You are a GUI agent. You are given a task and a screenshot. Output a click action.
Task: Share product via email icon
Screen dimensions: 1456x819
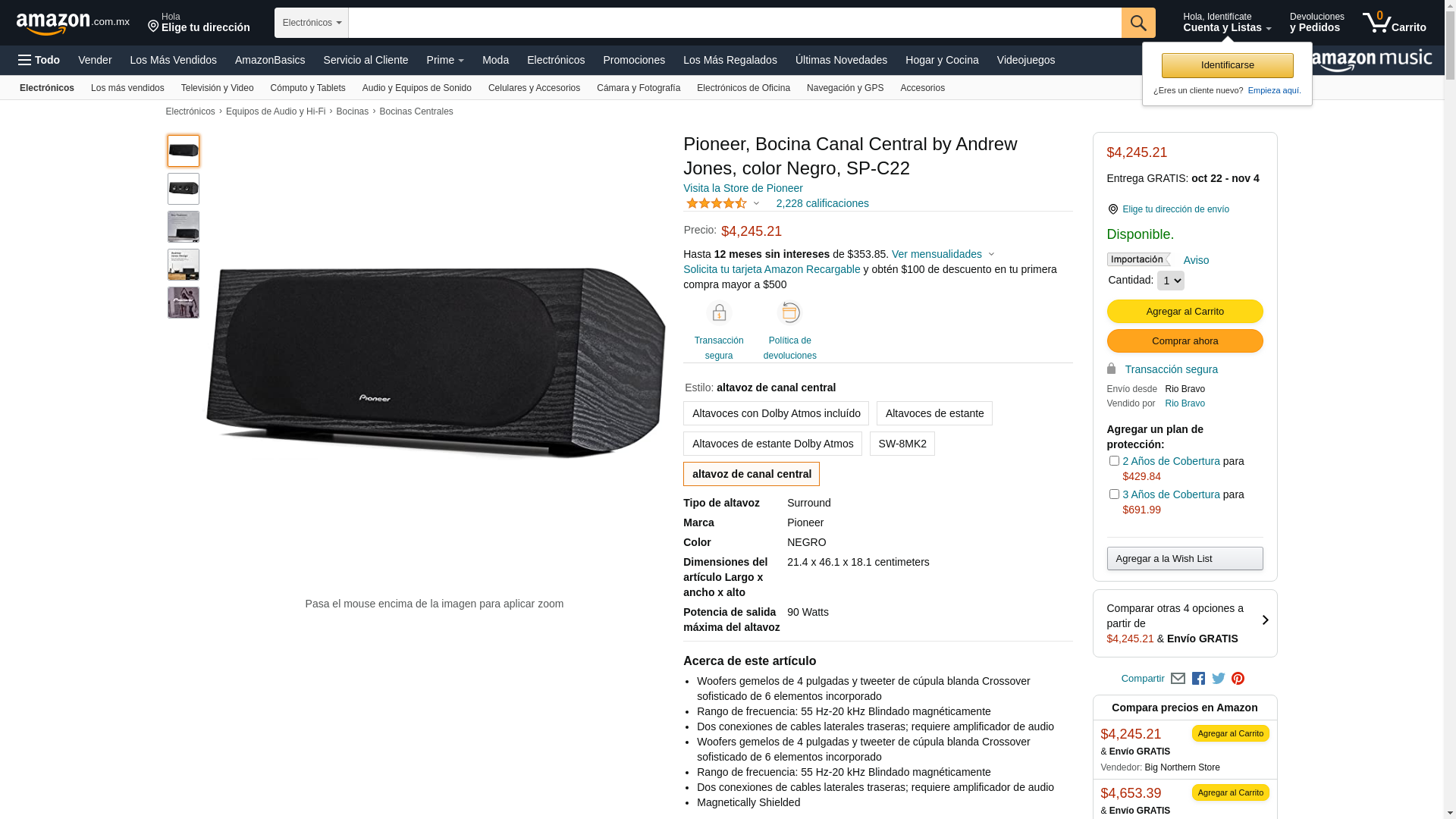[x=1178, y=679]
